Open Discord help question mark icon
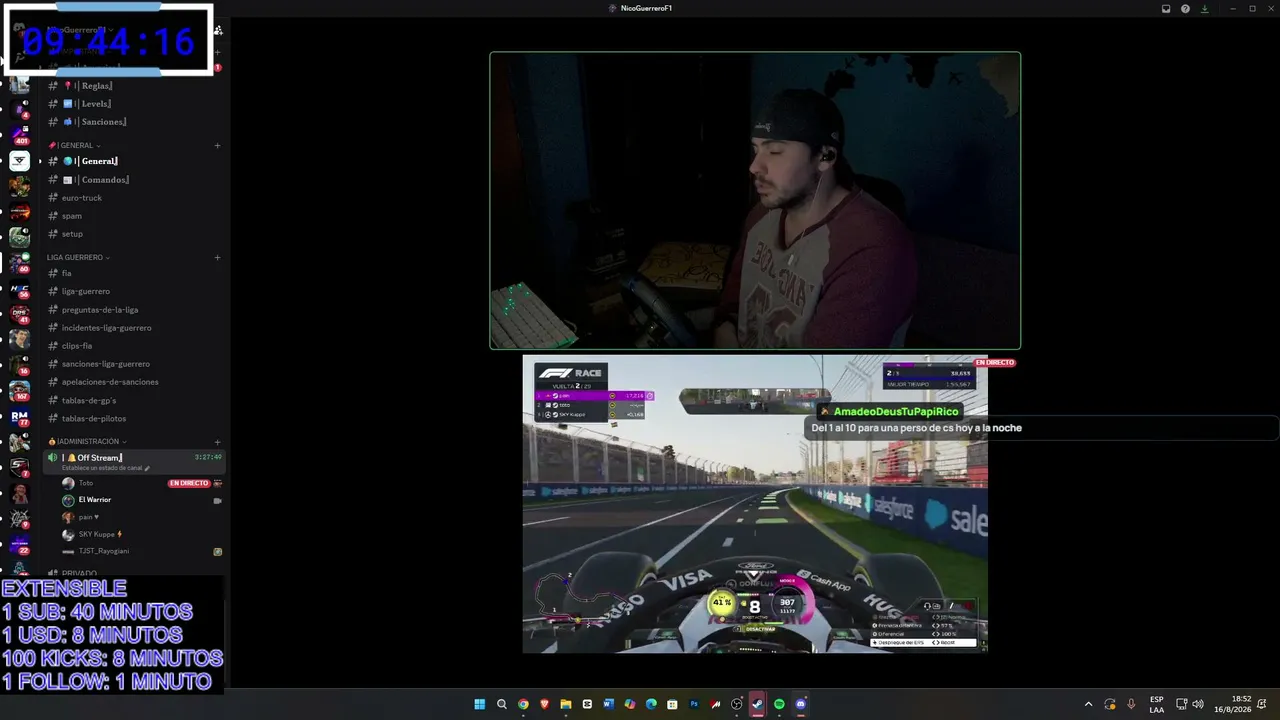 point(1185,8)
